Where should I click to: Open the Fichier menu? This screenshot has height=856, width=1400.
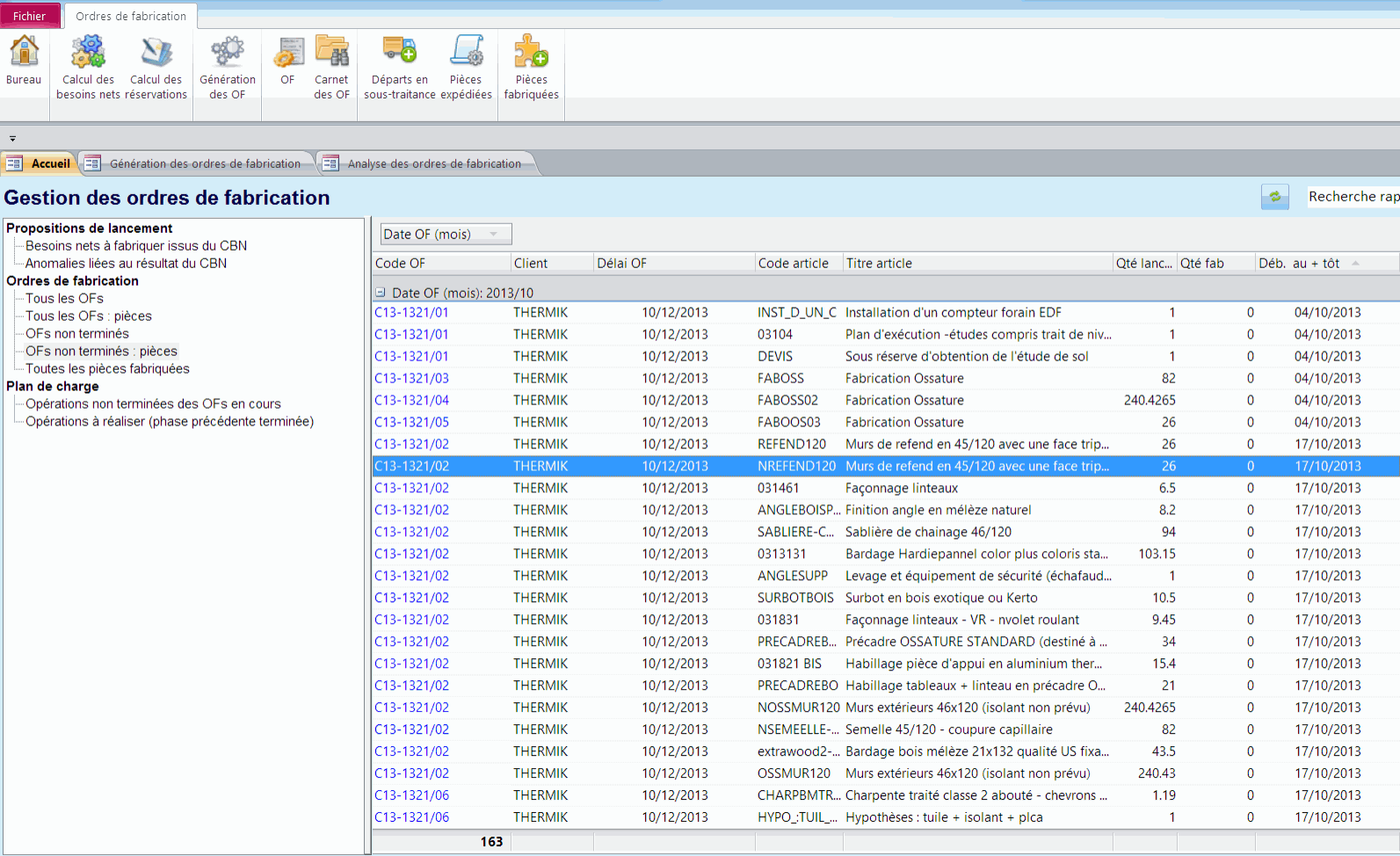coord(30,16)
